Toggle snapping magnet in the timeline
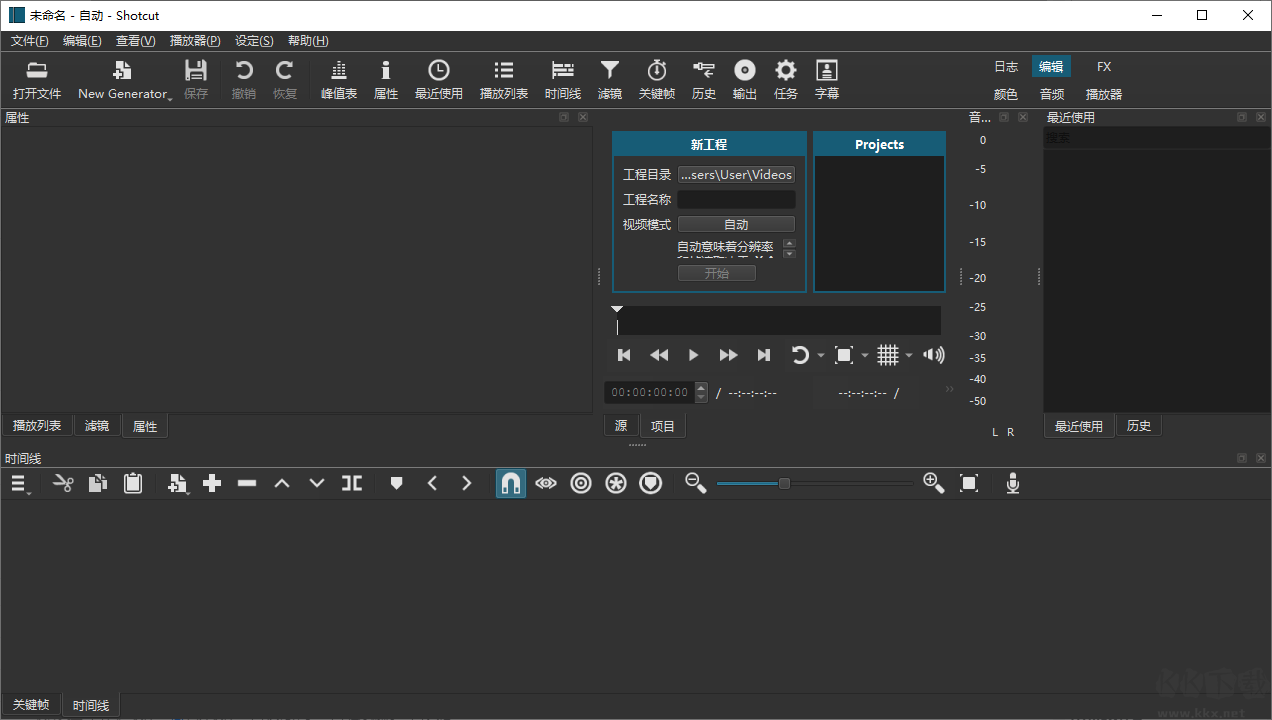 click(x=511, y=483)
